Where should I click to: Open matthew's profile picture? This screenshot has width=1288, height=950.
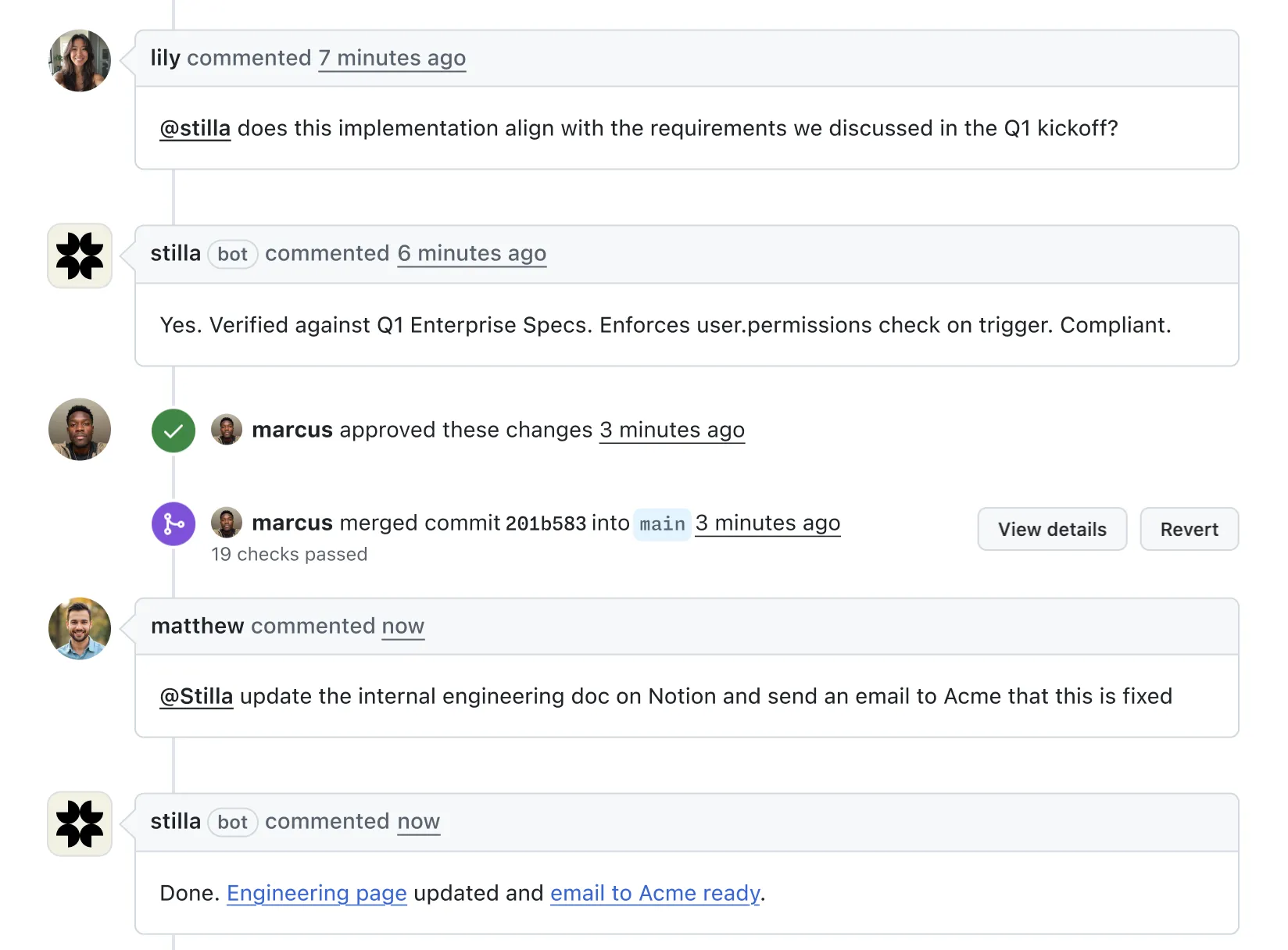coord(79,628)
